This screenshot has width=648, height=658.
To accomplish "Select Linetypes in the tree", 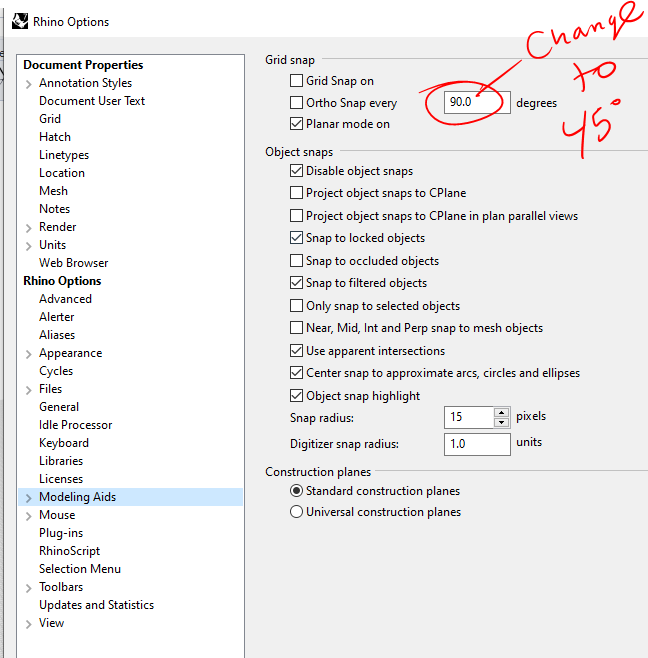I will pos(64,155).
